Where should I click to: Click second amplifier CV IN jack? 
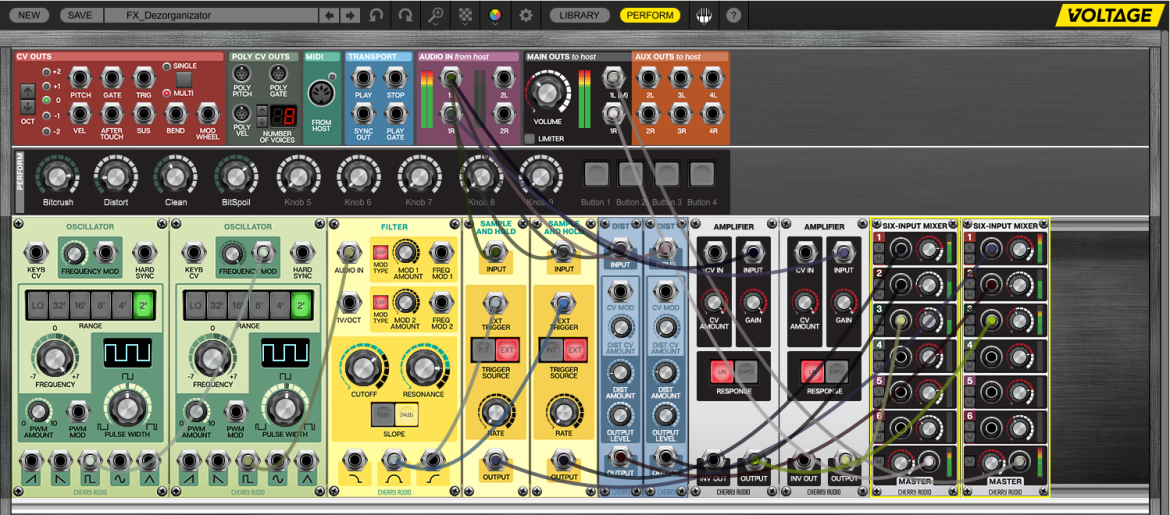[804, 253]
